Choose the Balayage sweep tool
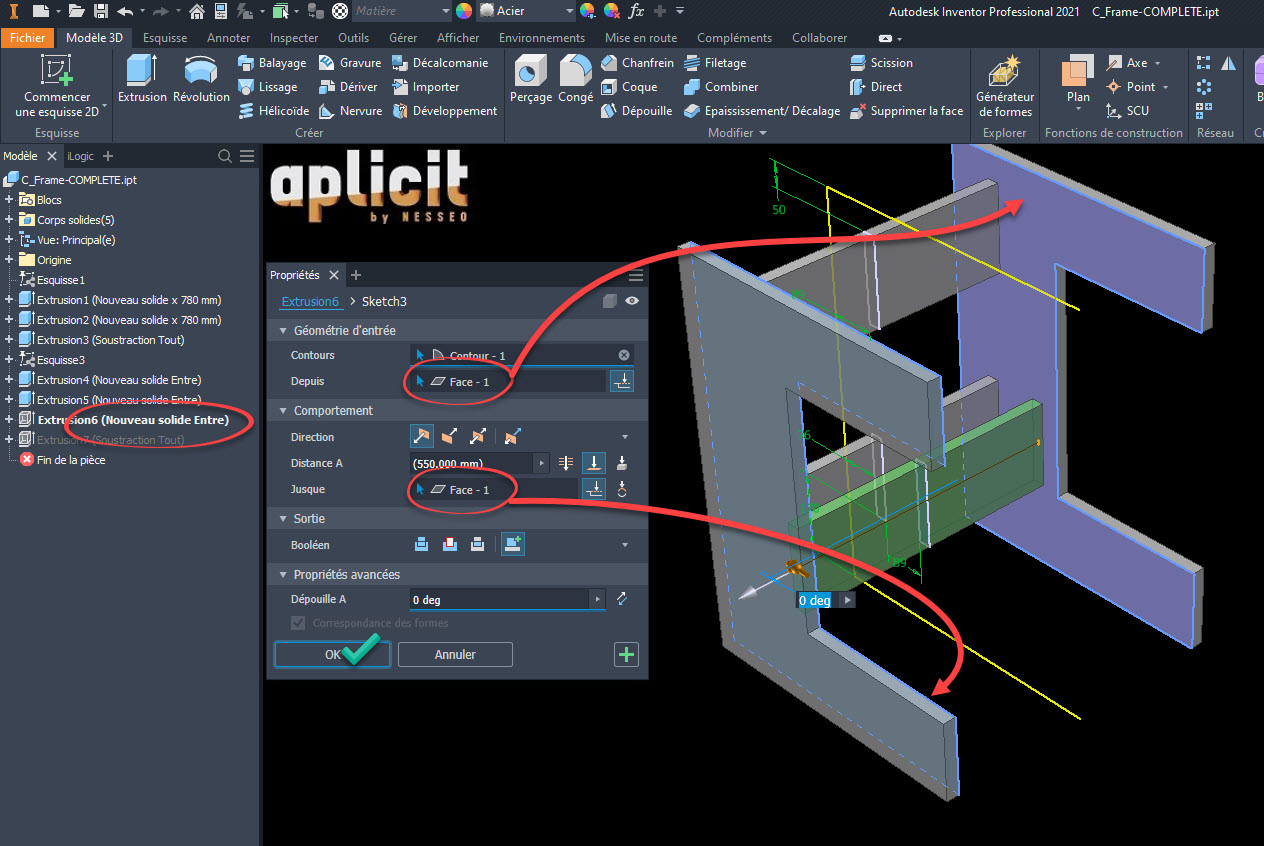Viewport: 1264px width, 846px height. click(272, 62)
